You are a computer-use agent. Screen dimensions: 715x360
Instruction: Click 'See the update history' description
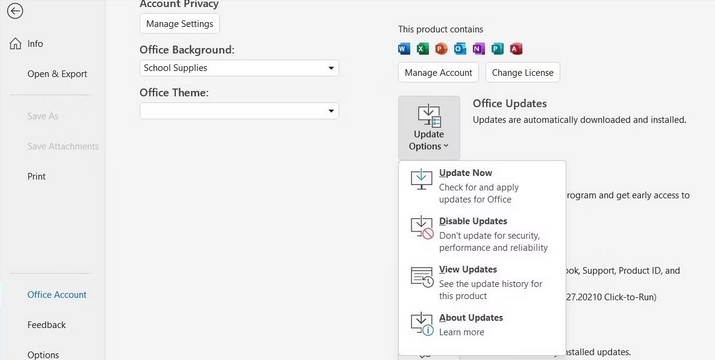pyautogui.click(x=491, y=290)
